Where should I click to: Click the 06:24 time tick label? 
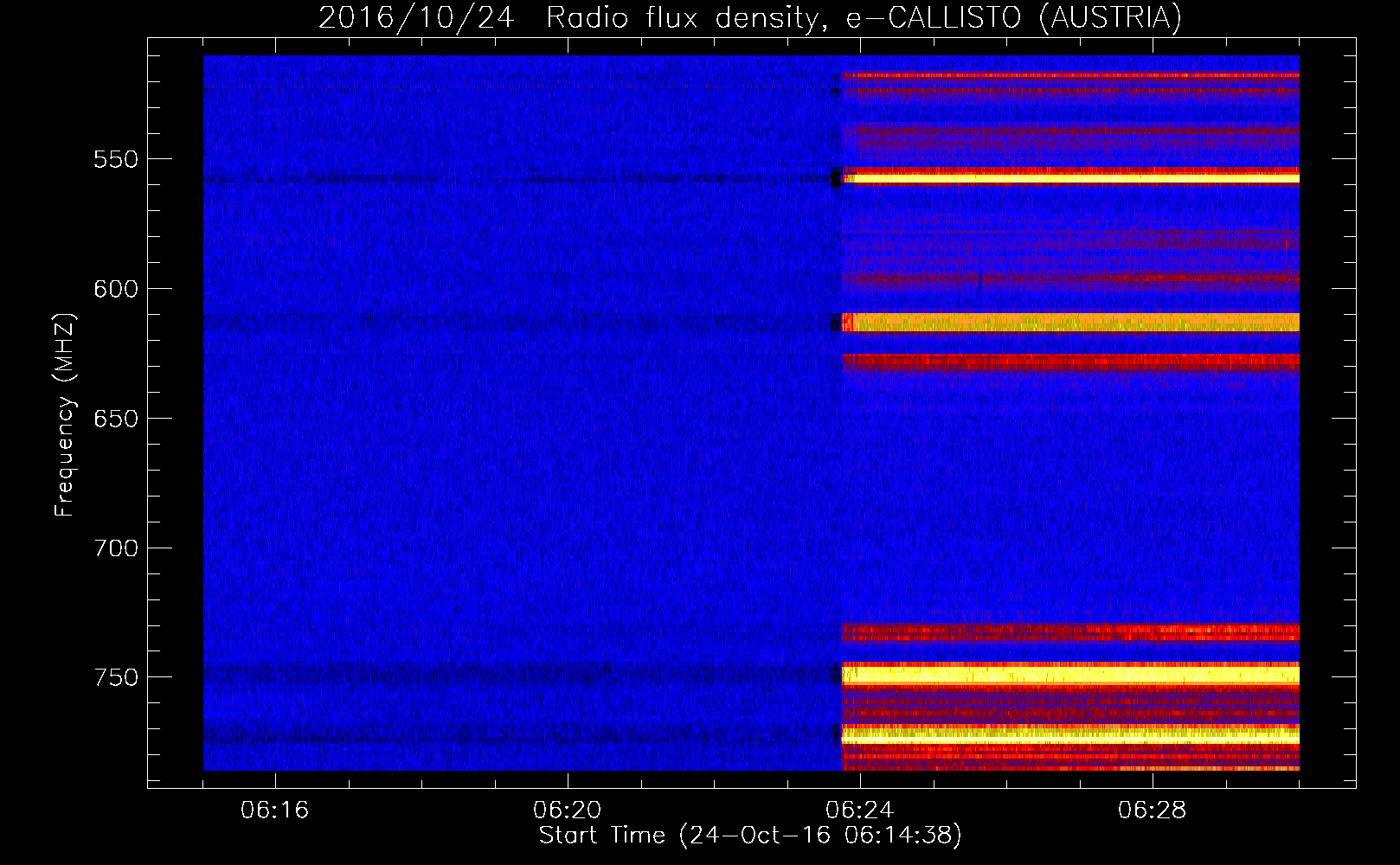click(860, 811)
